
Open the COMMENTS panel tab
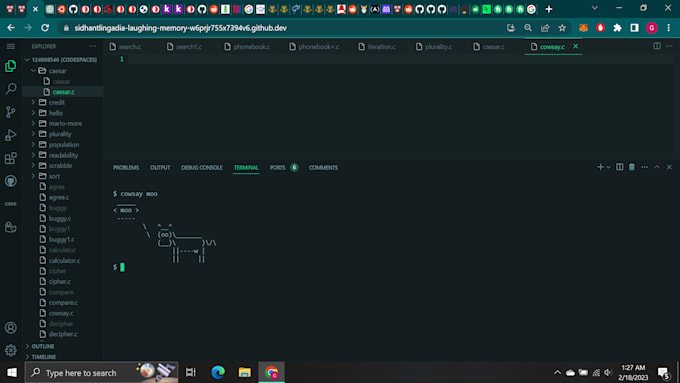[323, 167]
